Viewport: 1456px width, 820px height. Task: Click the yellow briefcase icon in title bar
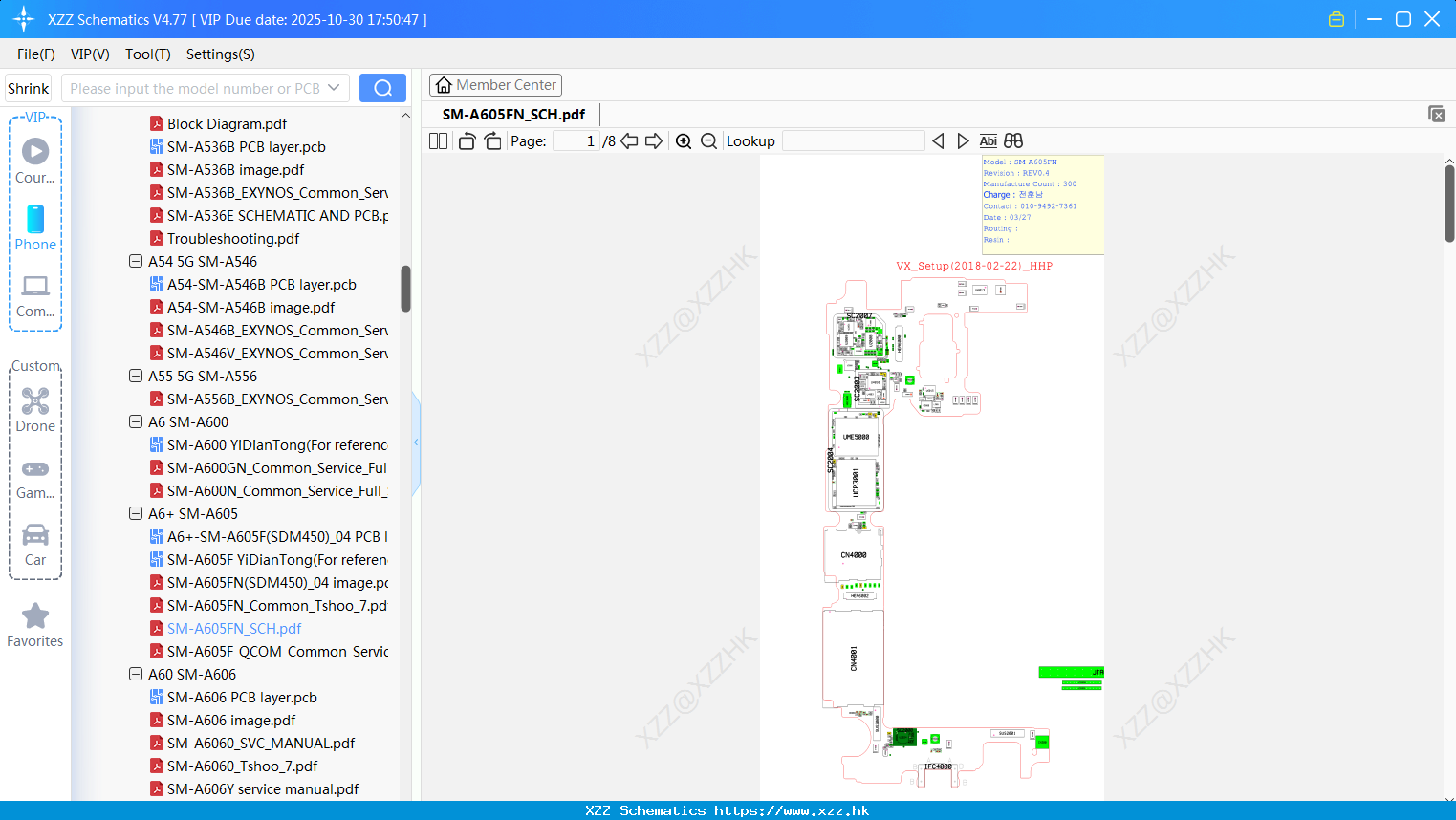coord(1336,19)
